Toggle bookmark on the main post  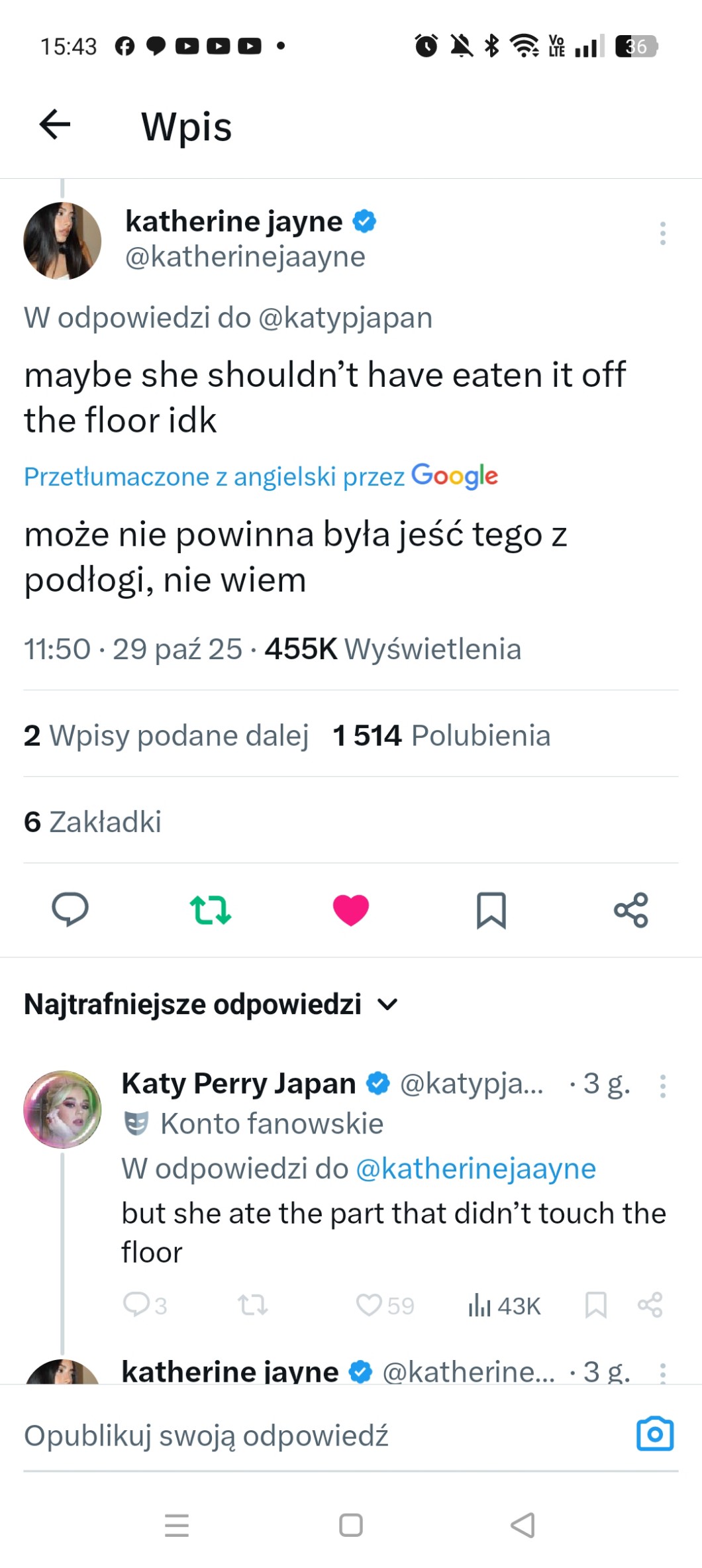(491, 910)
